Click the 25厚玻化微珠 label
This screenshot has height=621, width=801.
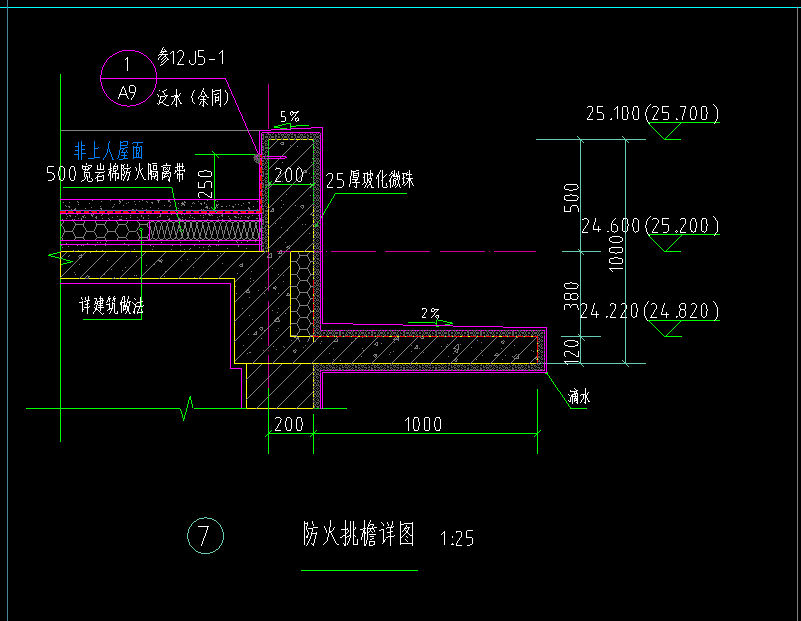[x=370, y=180]
